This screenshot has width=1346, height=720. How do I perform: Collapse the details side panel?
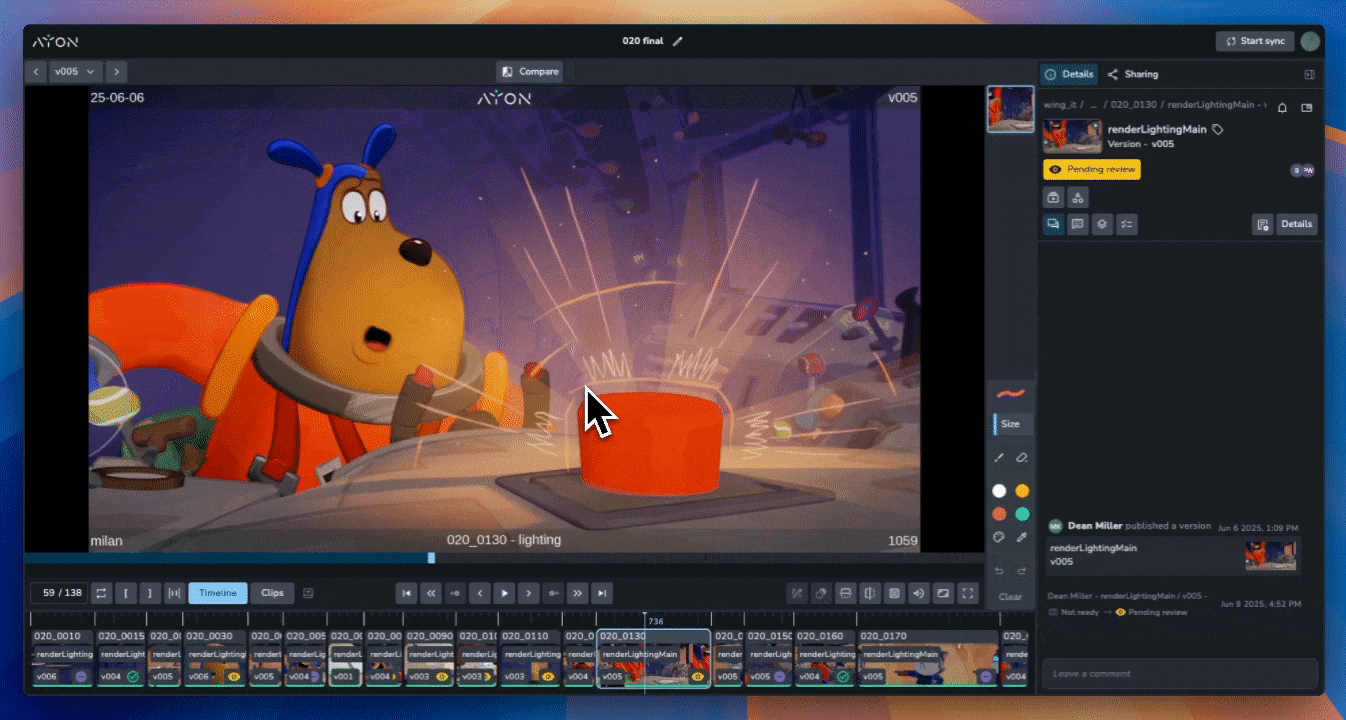click(x=1309, y=74)
